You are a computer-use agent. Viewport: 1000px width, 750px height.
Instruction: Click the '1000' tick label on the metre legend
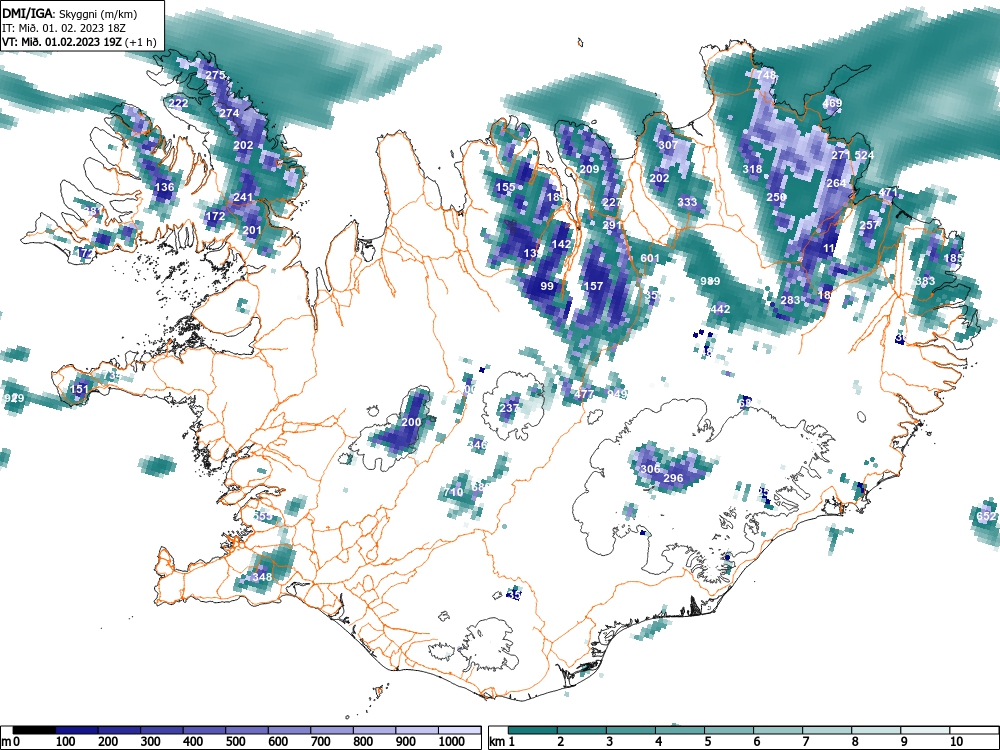click(452, 742)
